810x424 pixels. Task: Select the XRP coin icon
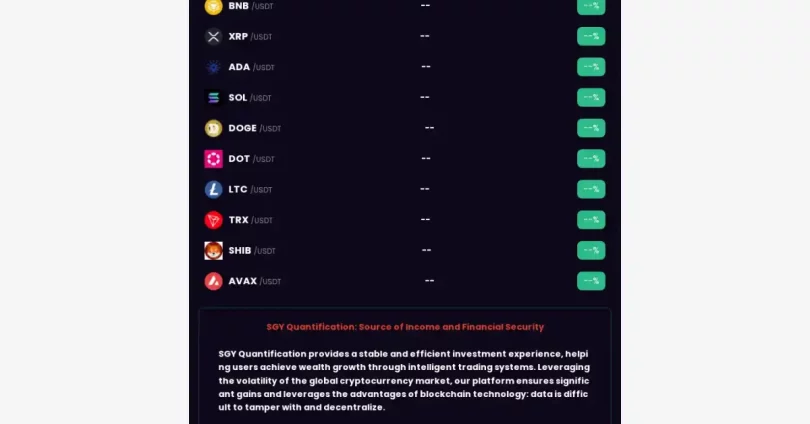213,37
